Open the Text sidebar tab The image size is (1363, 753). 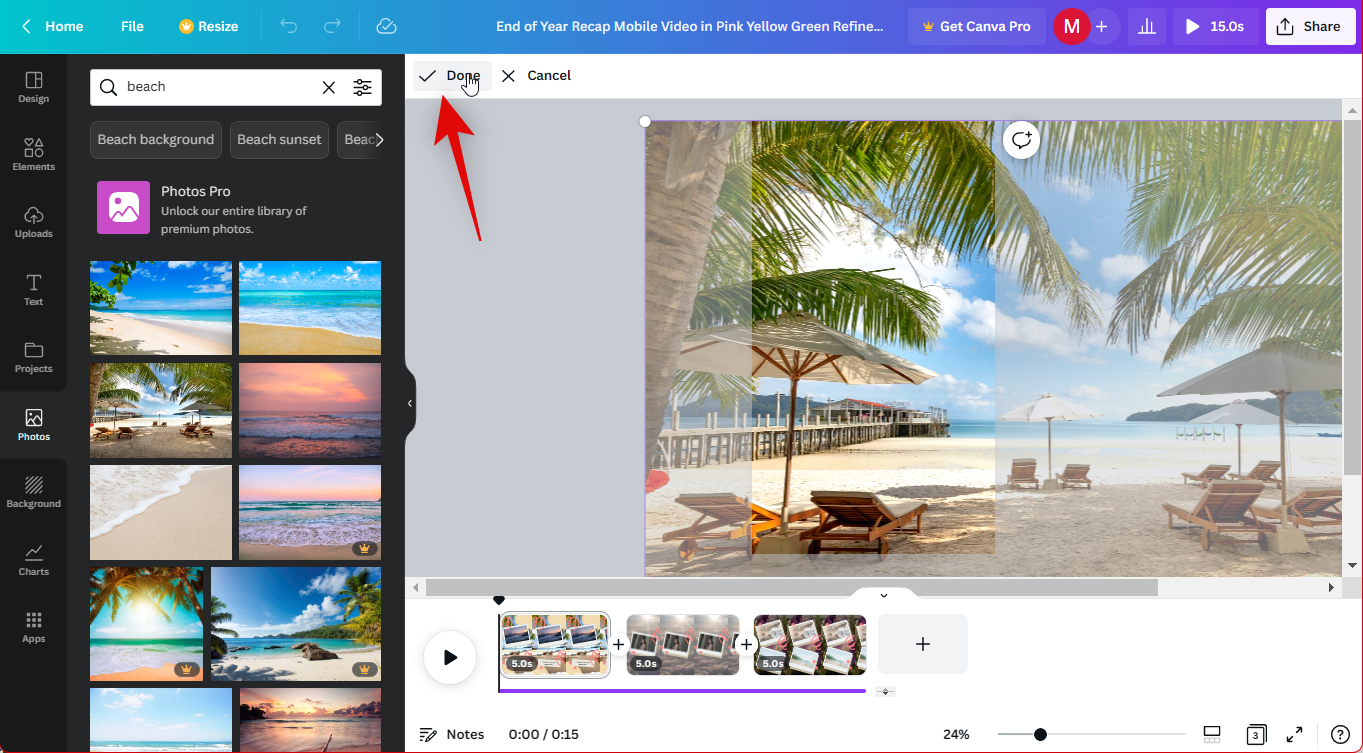coord(33,290)
